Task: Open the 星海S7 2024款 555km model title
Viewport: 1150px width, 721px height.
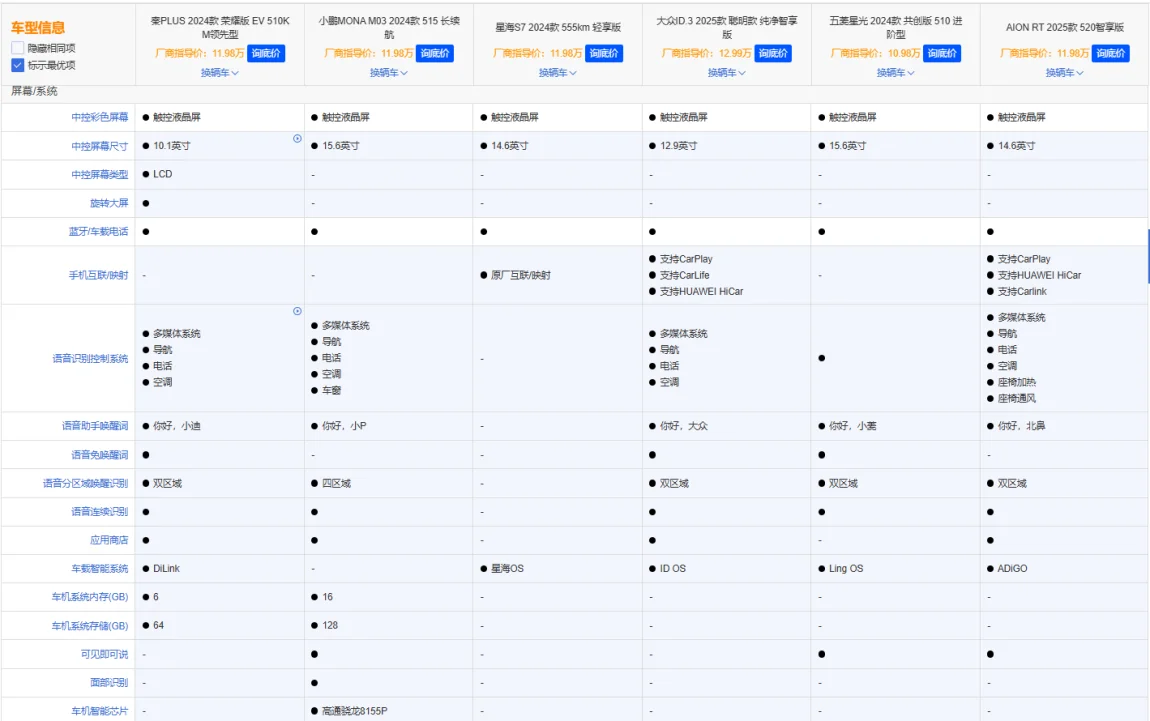Action: coord(557,27)
